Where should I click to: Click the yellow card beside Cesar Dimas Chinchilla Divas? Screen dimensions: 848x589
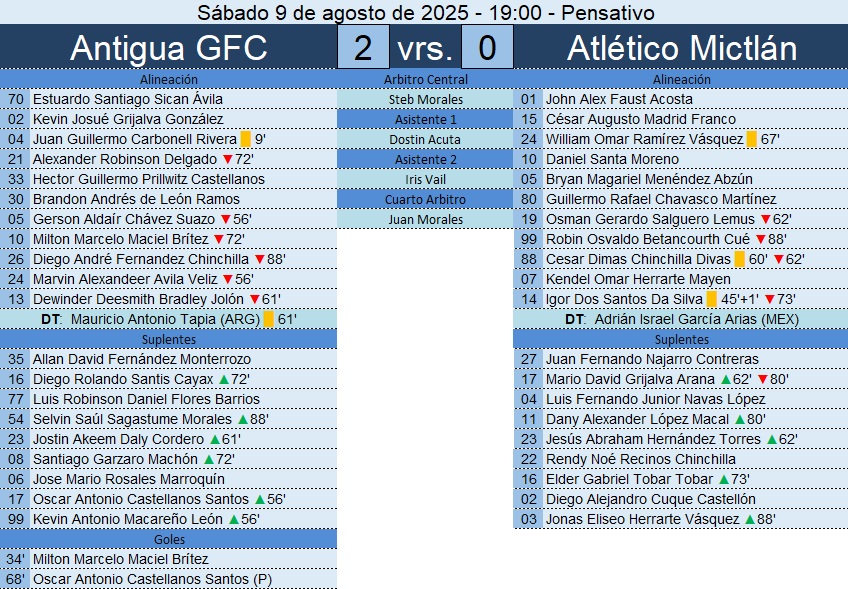pos(739,259)
